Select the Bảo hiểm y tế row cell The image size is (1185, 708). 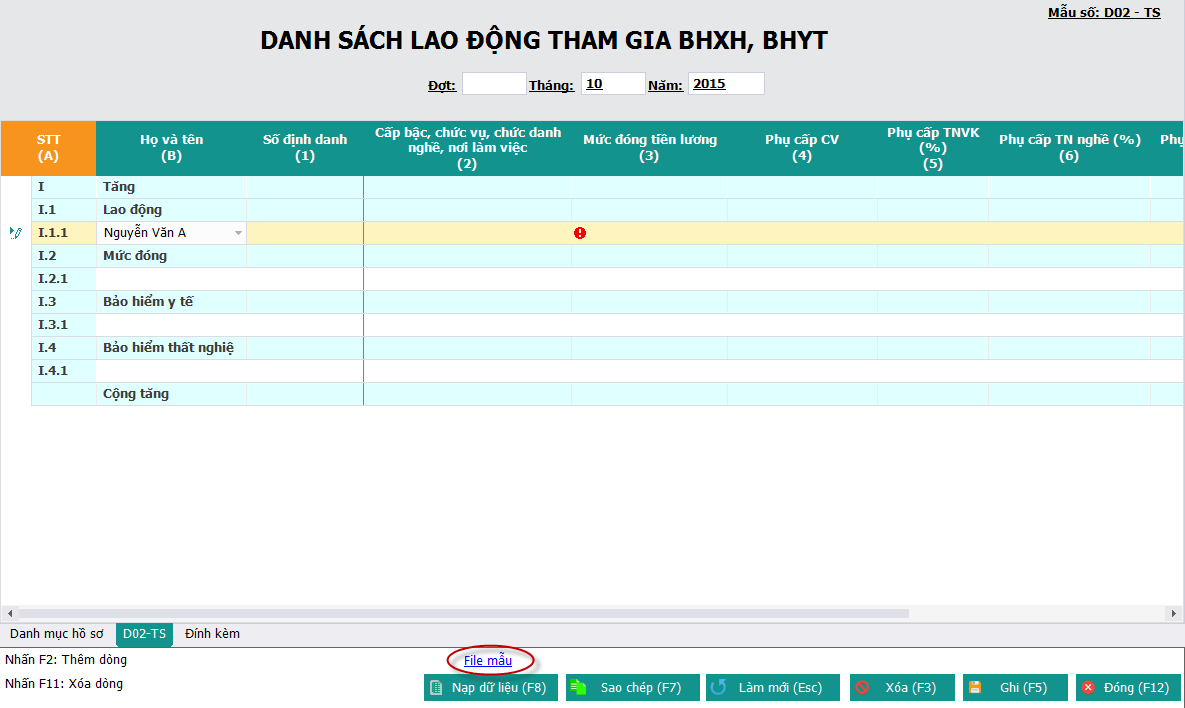tap(172, 302)
